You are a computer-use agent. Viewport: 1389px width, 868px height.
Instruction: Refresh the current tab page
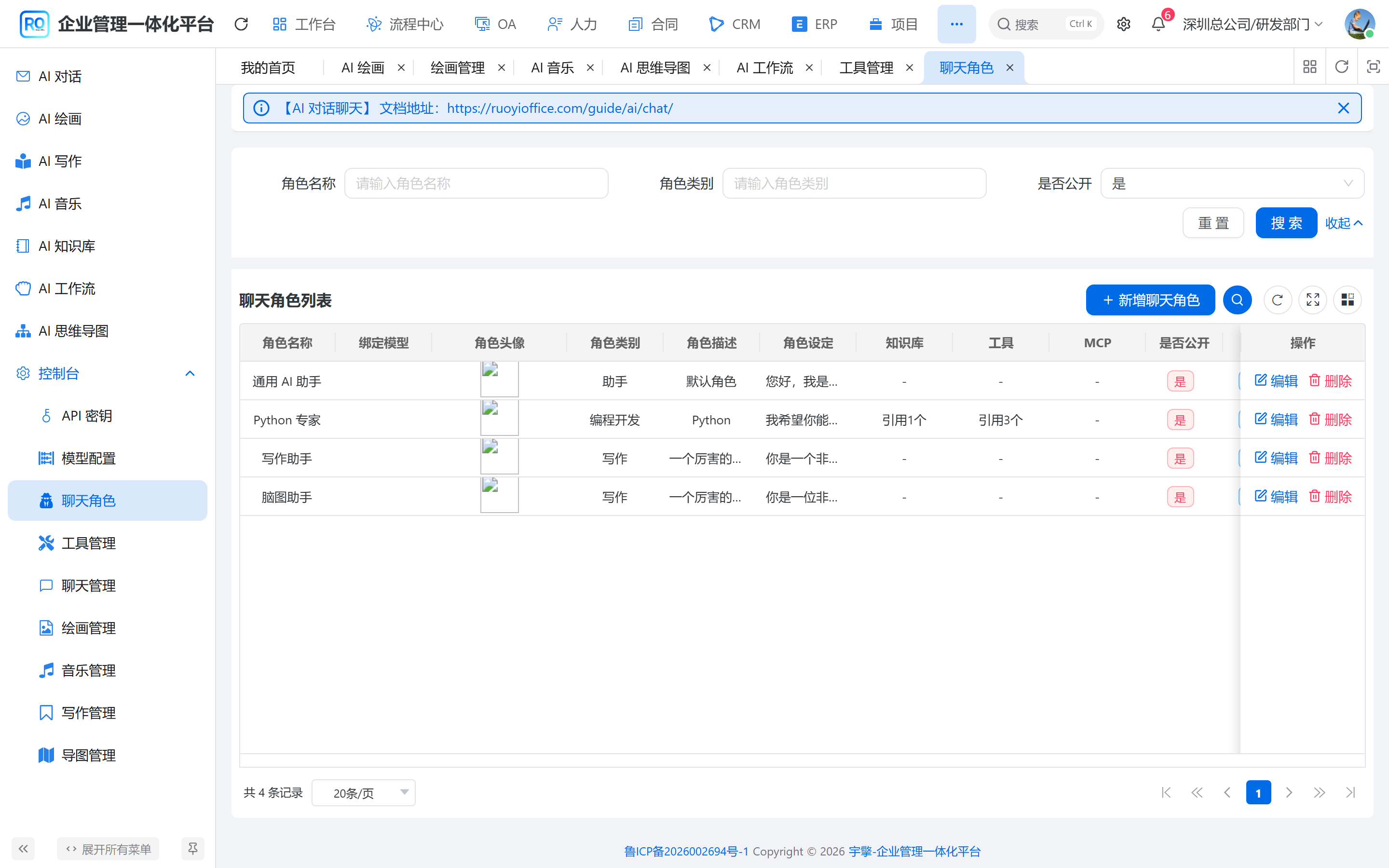click(1341, 67)
